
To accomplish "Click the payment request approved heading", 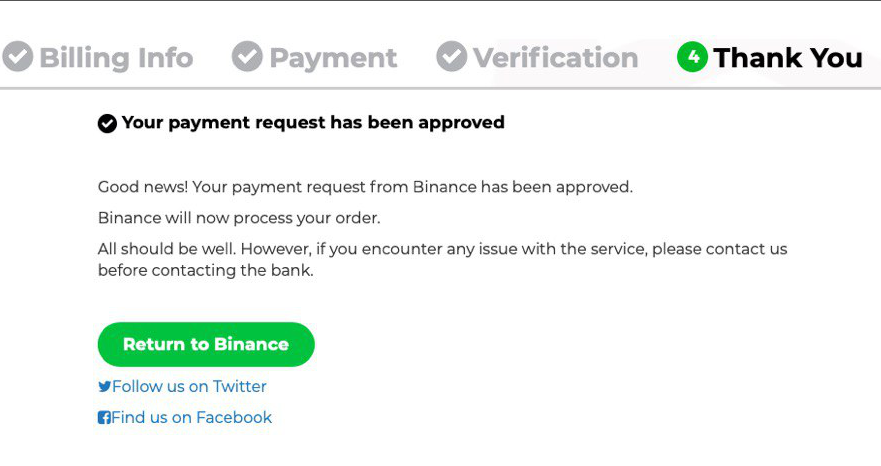I will pyautogui.click(x=313, y=123).
